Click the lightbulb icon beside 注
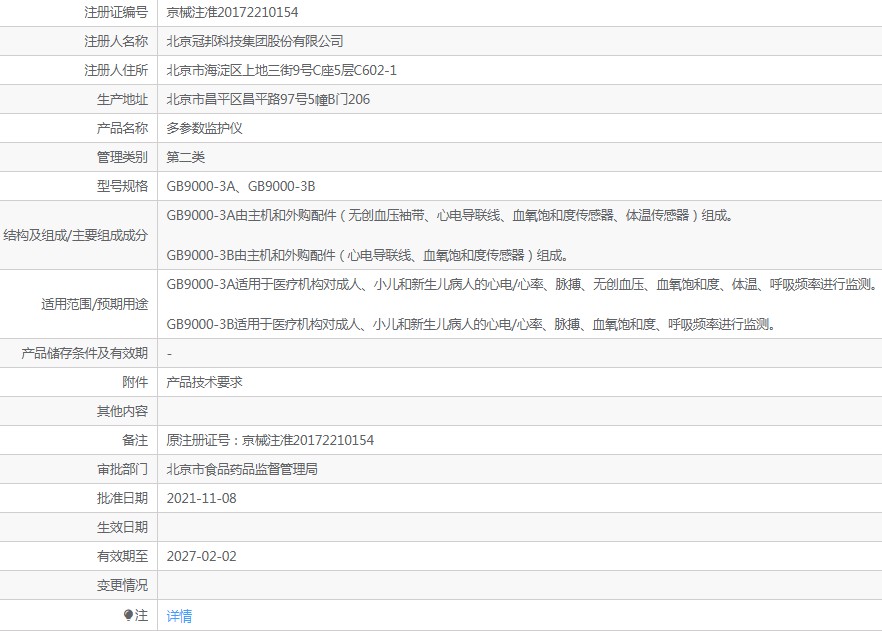 tap(128, 615)
